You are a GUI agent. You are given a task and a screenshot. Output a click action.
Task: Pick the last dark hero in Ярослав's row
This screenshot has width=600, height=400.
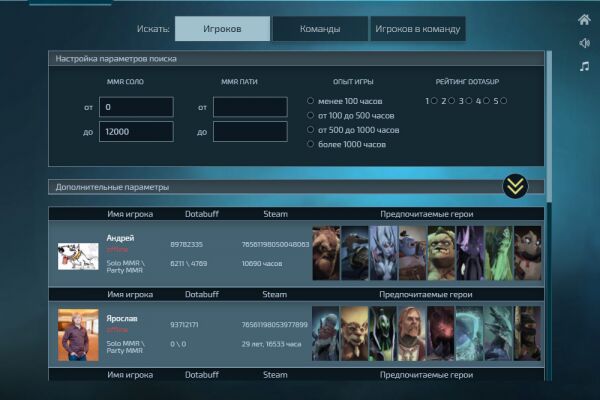[x=527, y=333]
